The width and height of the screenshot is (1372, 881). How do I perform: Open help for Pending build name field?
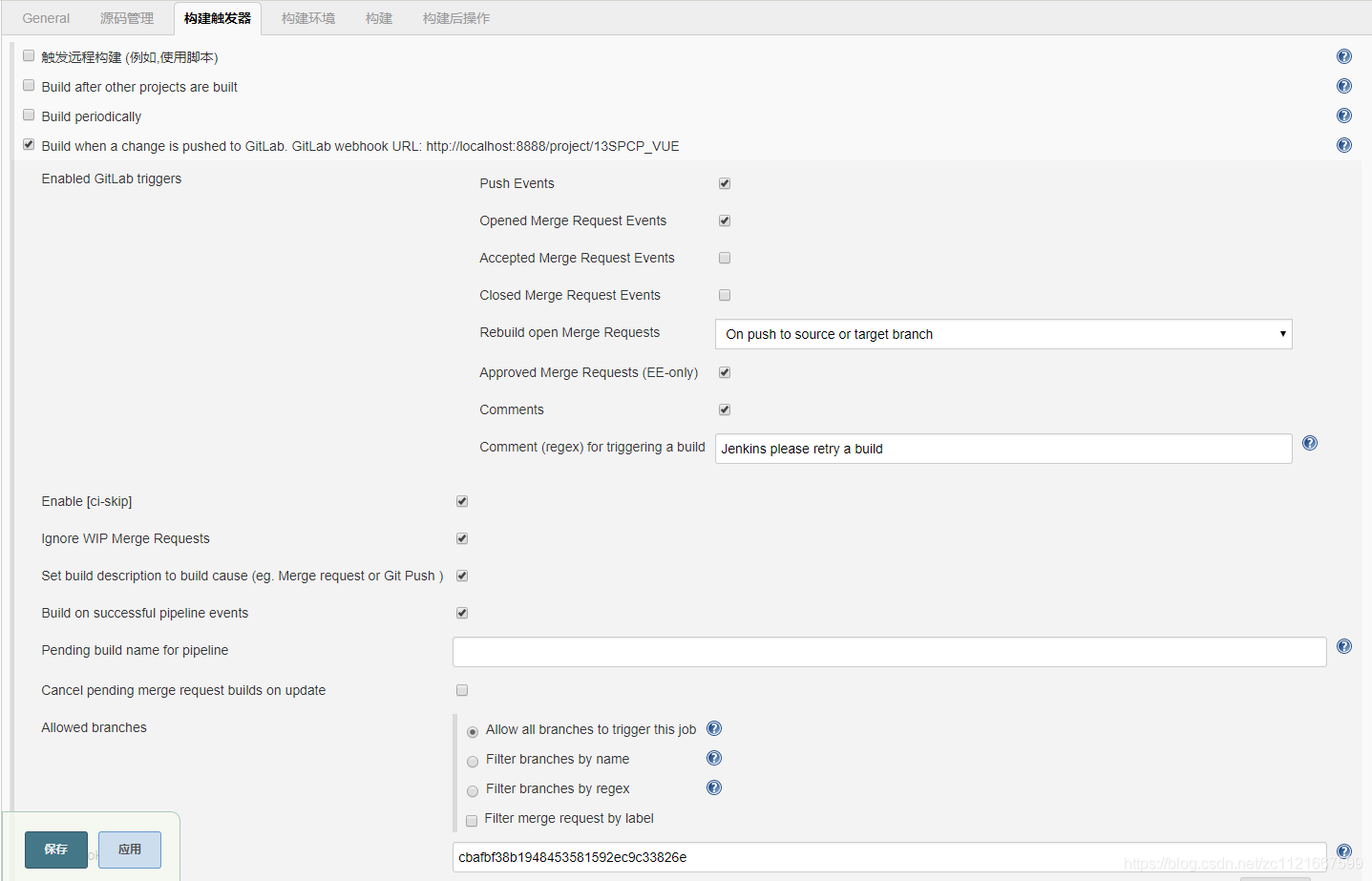(1344, 646)
